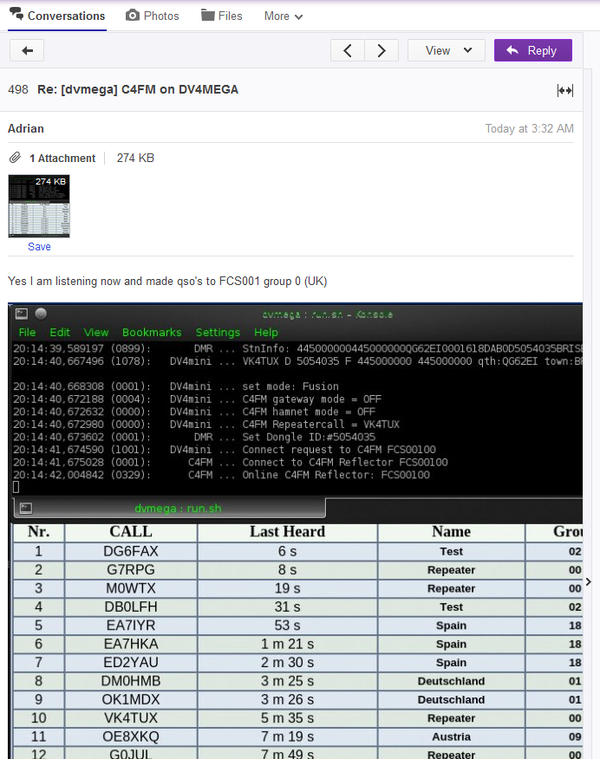600x759 pixels.
Task: Select the dvmega : run.sh terminal tab
Action: (x=169, y=508)
